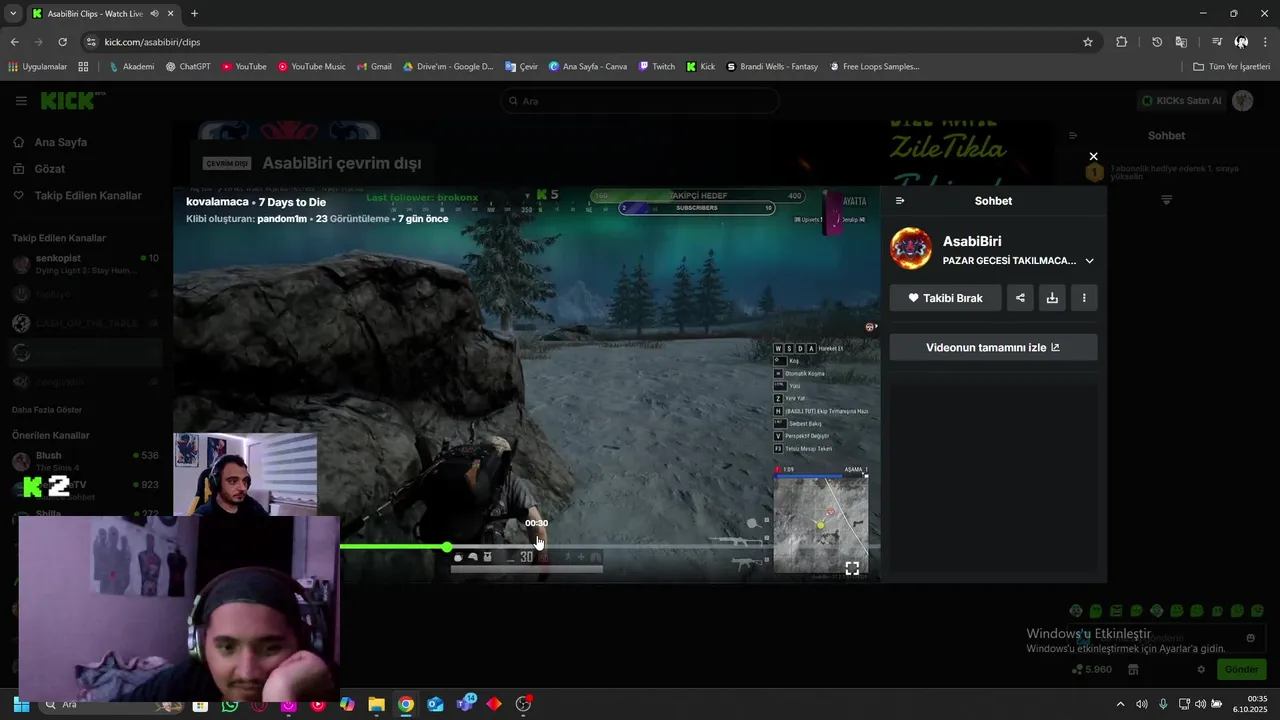Go to the KICK logo home
This screenshot has width=1280, height=720.
click(72, 100)
